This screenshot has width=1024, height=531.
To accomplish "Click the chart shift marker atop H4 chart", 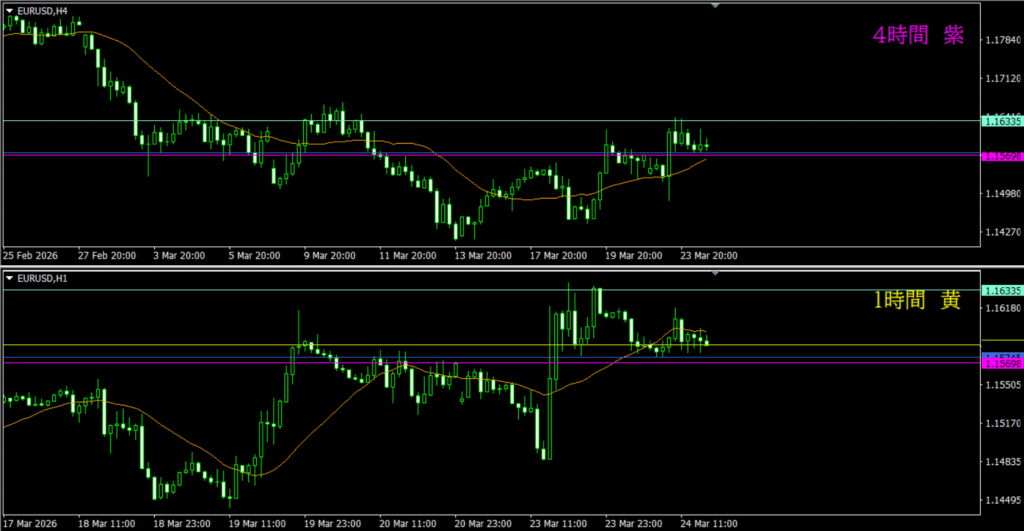I will click(715, 5).
